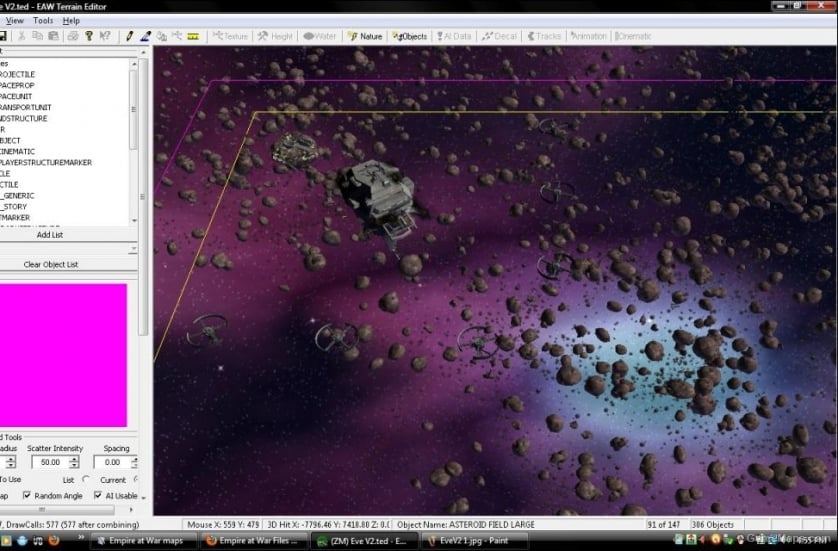Select PLAYERSTRUCTUREMARKER category in list
Viewport: 838px width, 551px height.
click(46, 162)
